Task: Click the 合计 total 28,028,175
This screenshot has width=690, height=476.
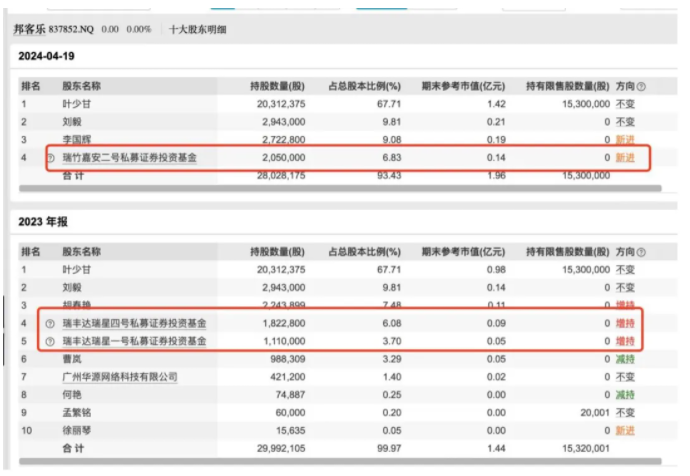Action: pos(281,176)
